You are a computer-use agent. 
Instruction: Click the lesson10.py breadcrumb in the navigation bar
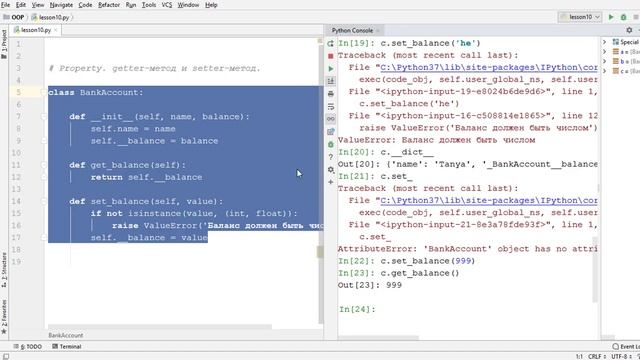pyautogui.click(x=50, y=17)
